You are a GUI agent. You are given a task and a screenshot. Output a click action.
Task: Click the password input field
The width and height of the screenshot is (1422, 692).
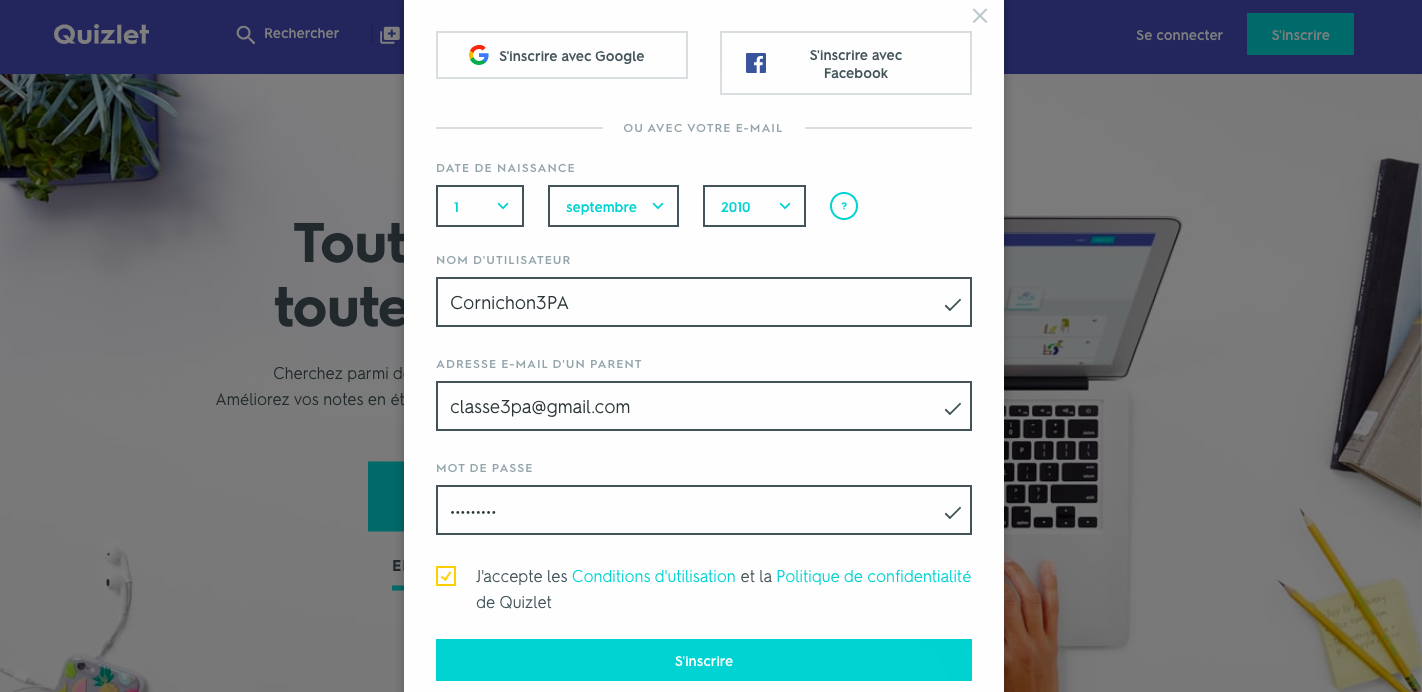690,511
